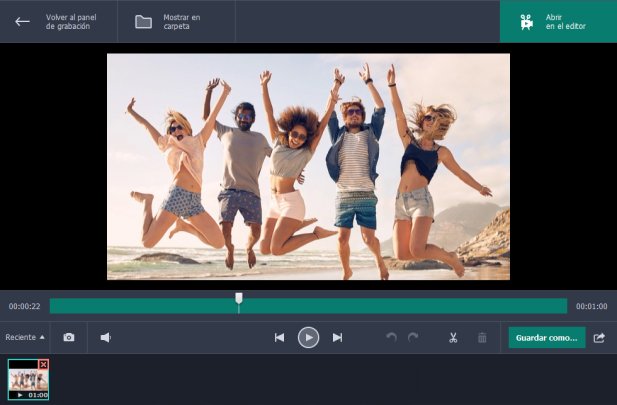Share the video with the export arrow icon

tap(599, 338)
